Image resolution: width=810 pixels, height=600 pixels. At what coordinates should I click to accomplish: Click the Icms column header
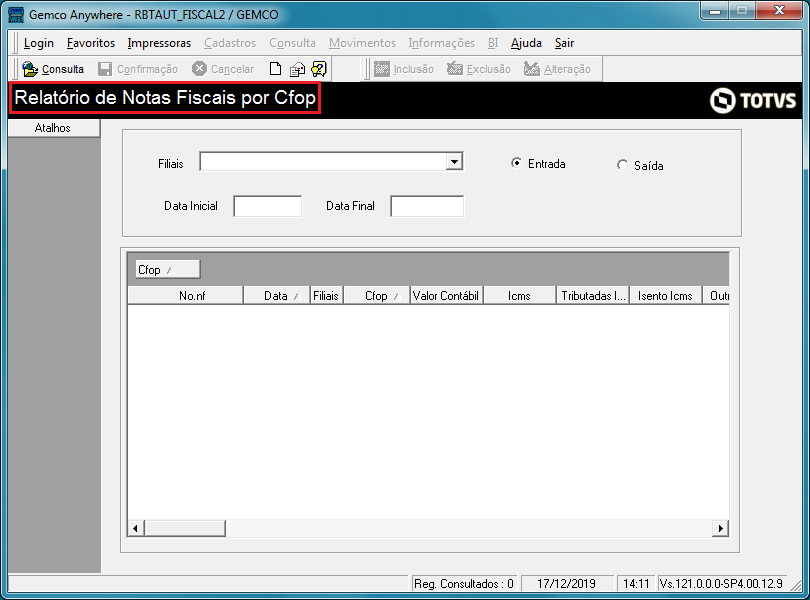click(x=519, y=296)
